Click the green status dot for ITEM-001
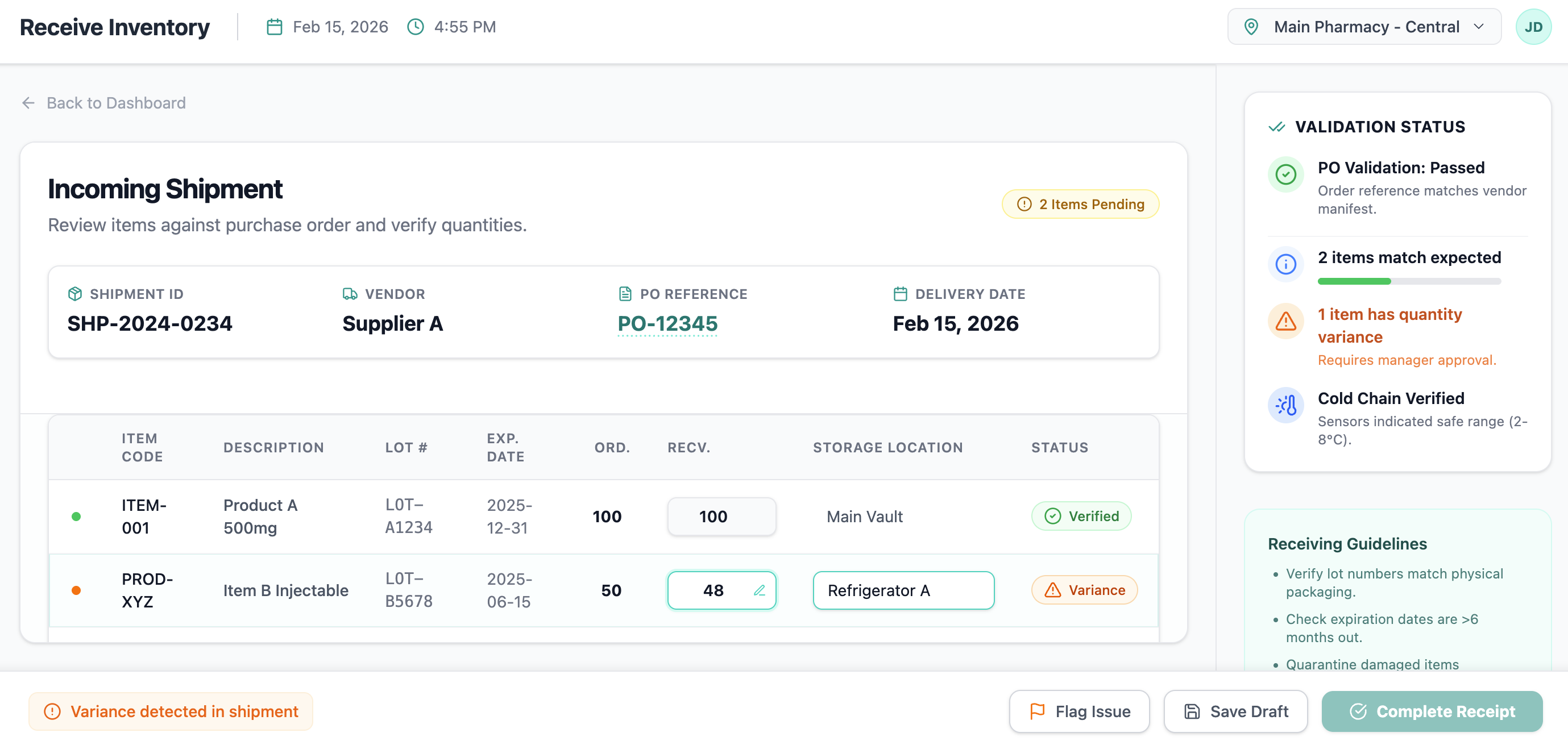Image resolution: width=1568 pixels, height=741 pixels. pos(77,516)
